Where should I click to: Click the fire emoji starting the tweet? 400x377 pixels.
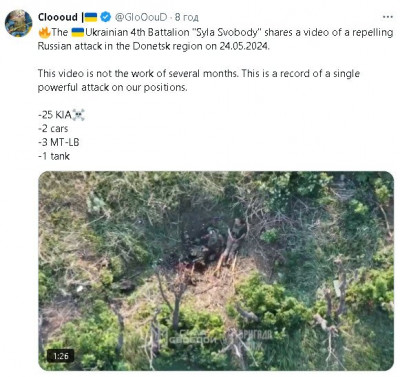pyautogui.click(x=44, y=32)
